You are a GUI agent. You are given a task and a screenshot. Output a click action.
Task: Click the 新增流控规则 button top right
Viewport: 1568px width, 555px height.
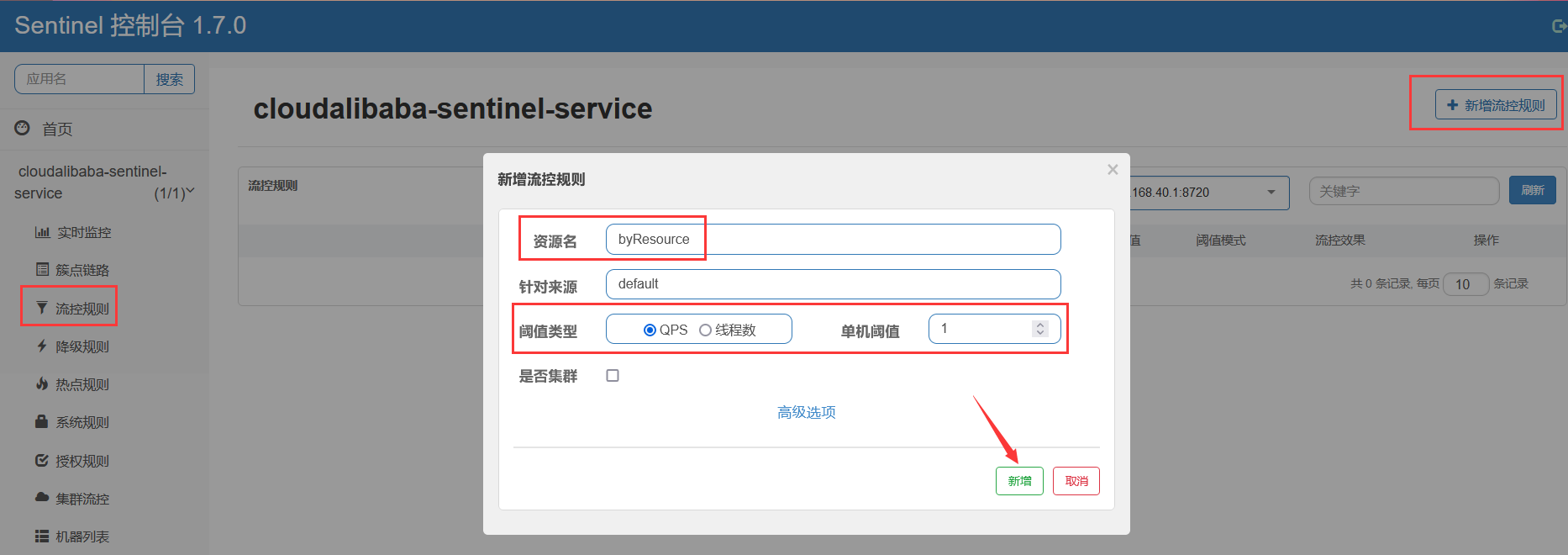click(1496, 105)
